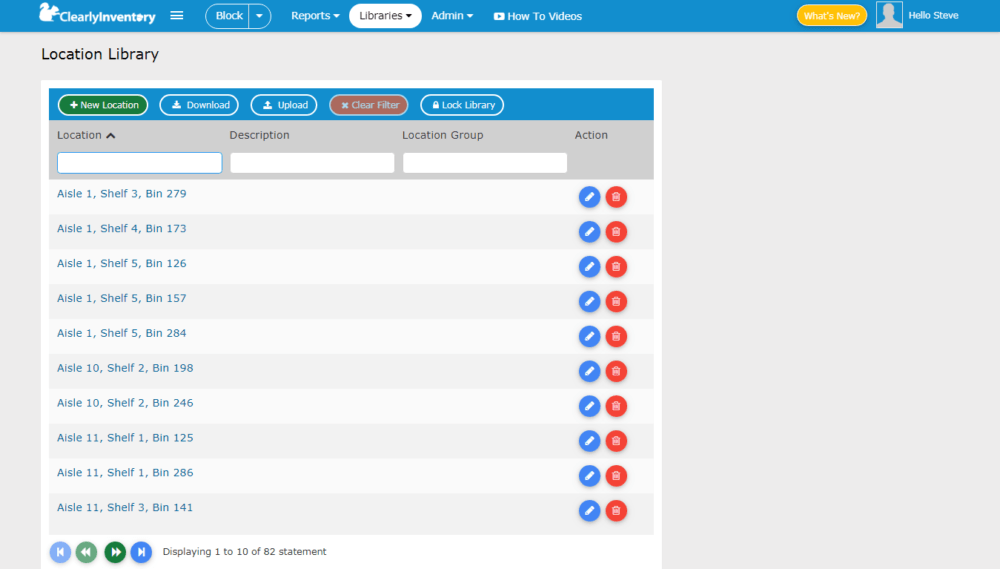Focus the Description filter field
1000x569 pixels.
tap(312, 163)
